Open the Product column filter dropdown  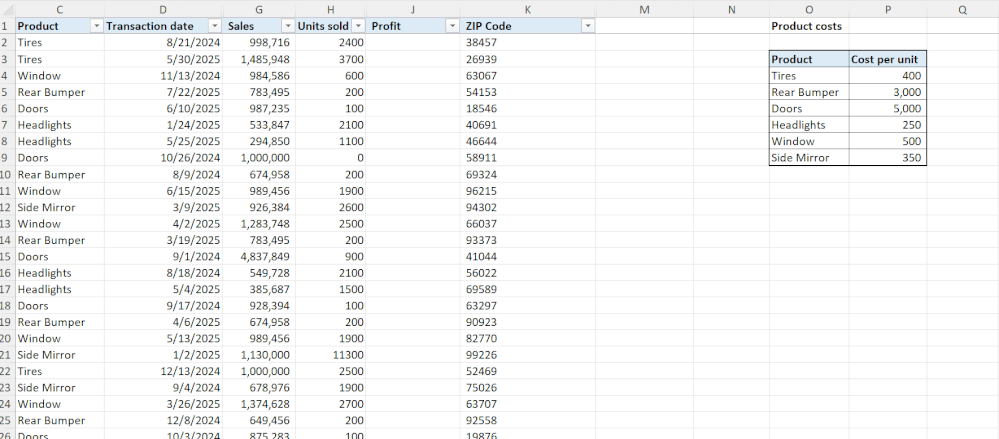click(x=97, y=26)
